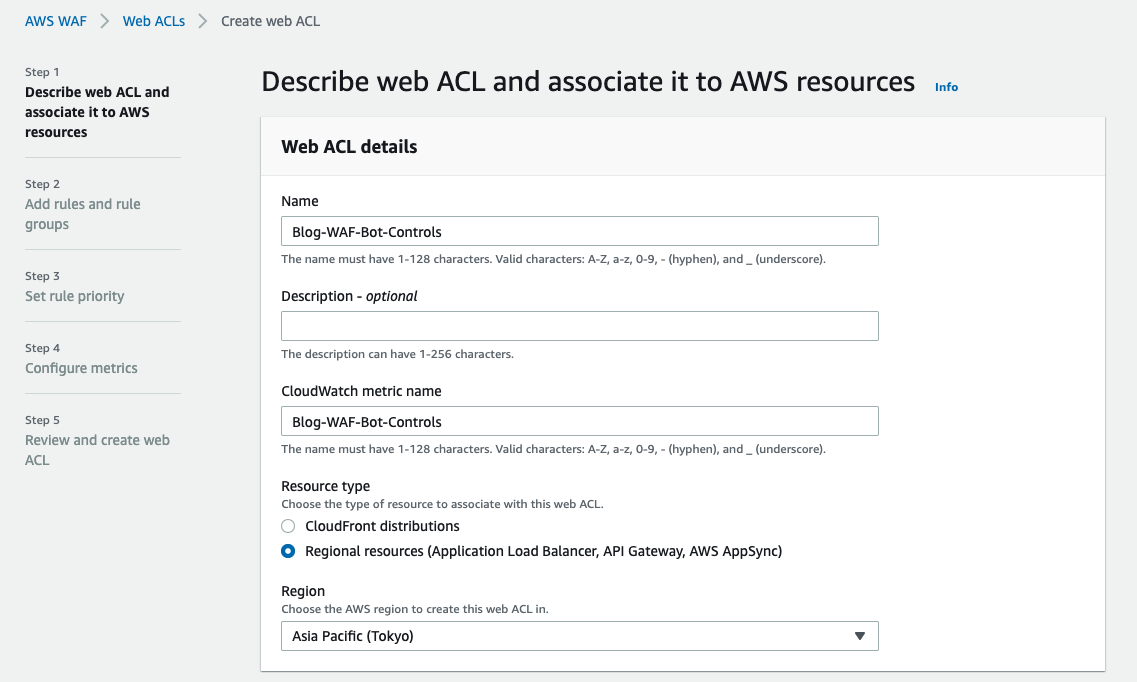Click inside the Name input field
Viewport: 1137px width, 682px height.
click(579, 230)
